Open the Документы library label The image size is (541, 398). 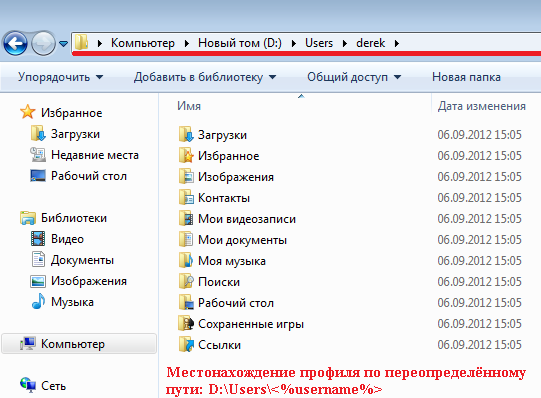click(82, 260)
